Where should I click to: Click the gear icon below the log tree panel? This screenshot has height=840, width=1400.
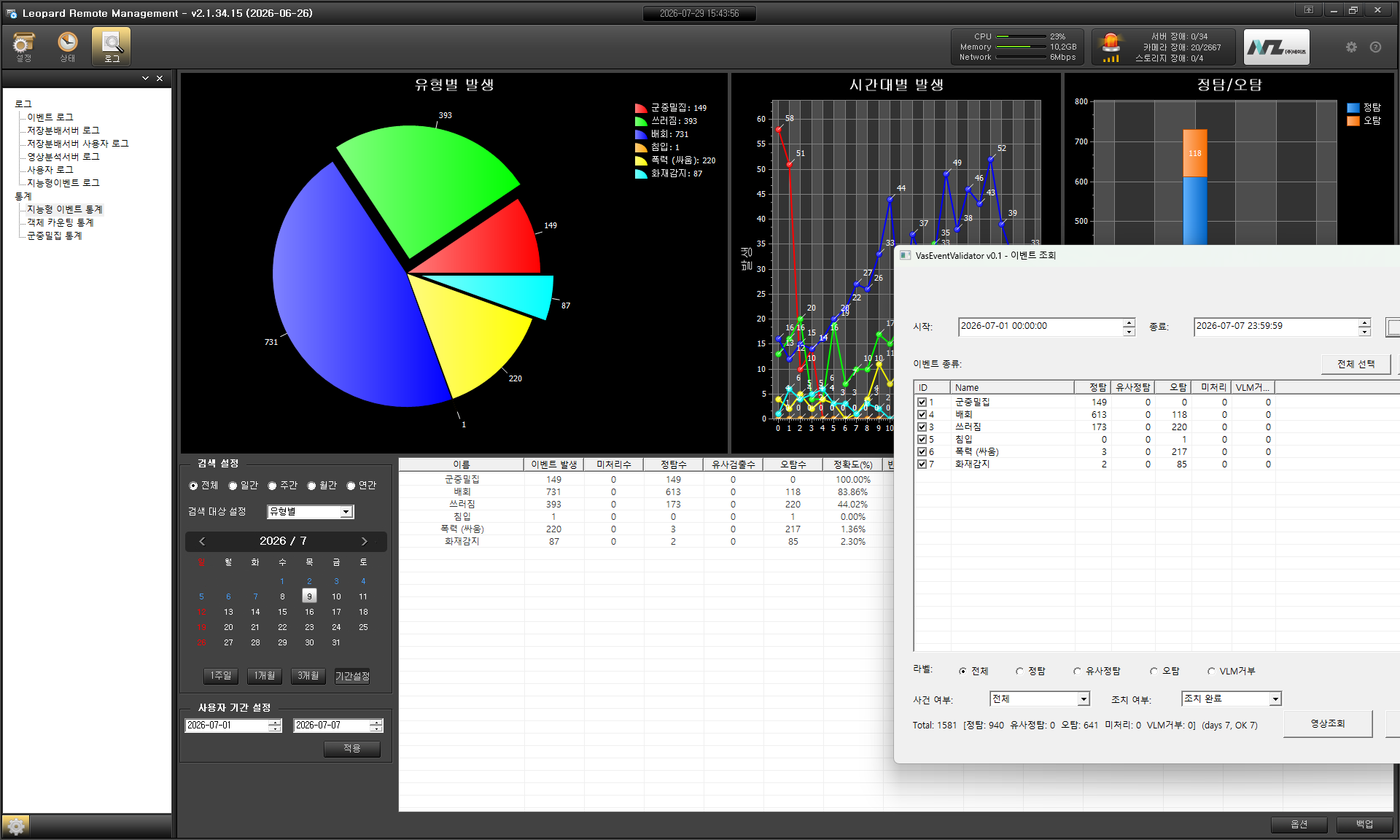(x=16, y=826)
